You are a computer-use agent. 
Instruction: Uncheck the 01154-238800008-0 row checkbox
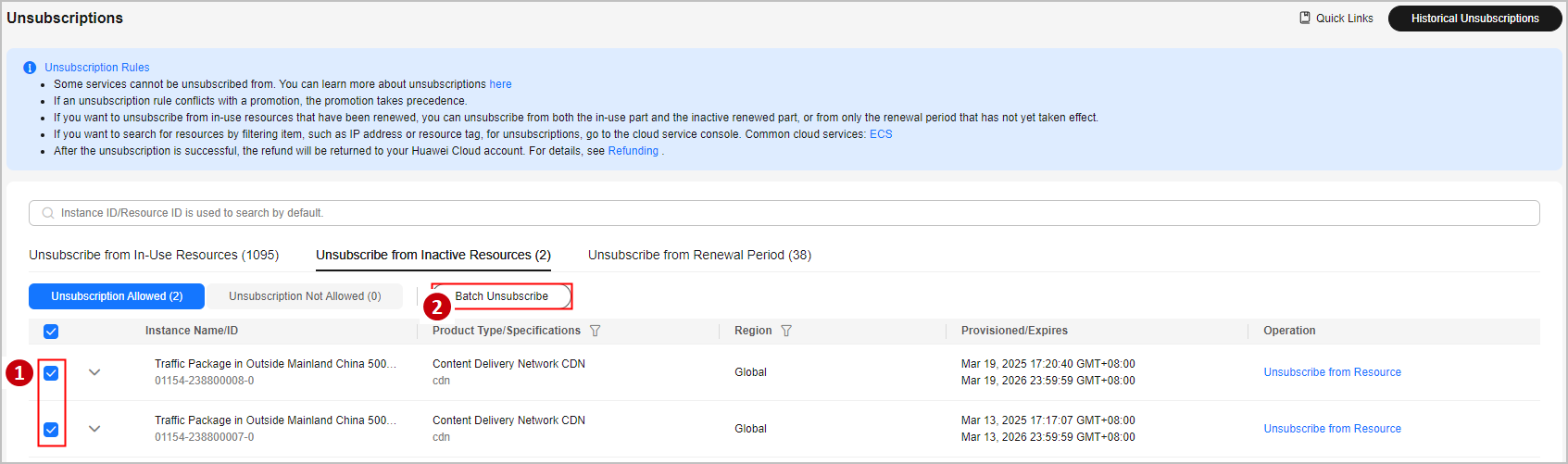(51, 373)
